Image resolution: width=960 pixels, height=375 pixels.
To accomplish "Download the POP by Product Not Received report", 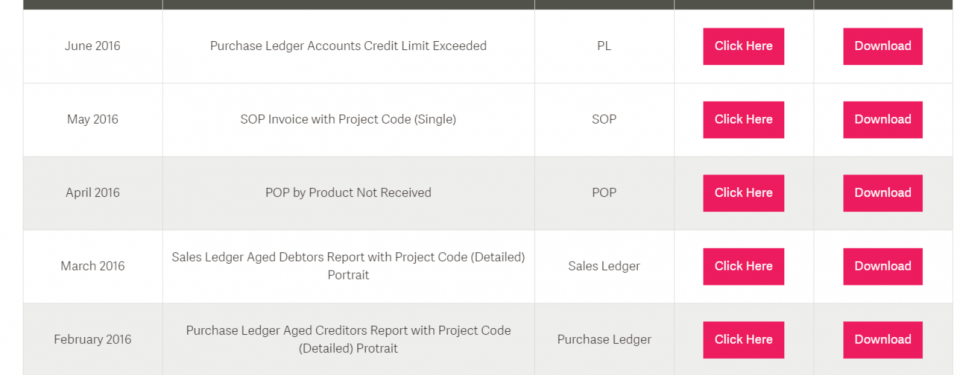I will [x=883, y=193].
